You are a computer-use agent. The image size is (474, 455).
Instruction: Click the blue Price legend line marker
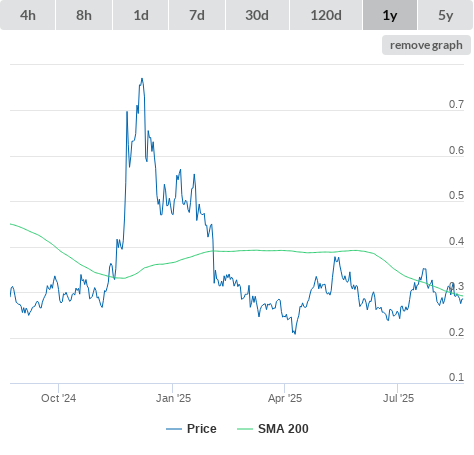click(174, 429)
